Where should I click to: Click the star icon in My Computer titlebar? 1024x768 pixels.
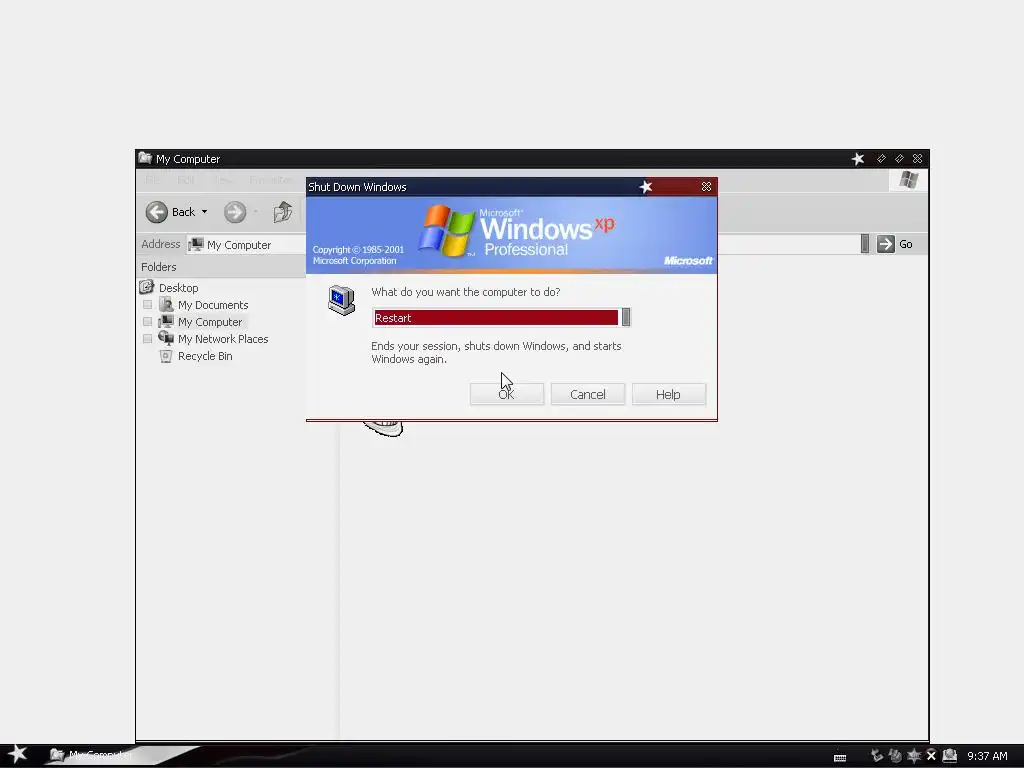[858, 159]
